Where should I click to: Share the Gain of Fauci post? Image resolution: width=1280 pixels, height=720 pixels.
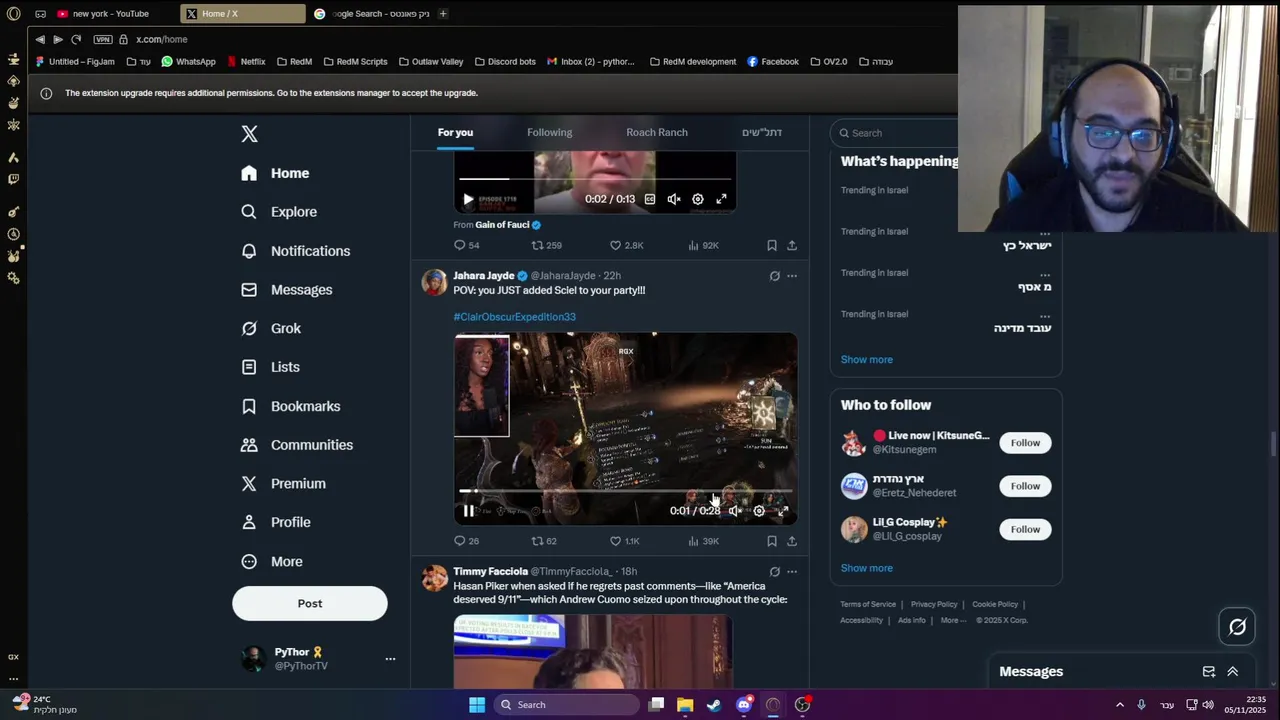pos(792,245)
